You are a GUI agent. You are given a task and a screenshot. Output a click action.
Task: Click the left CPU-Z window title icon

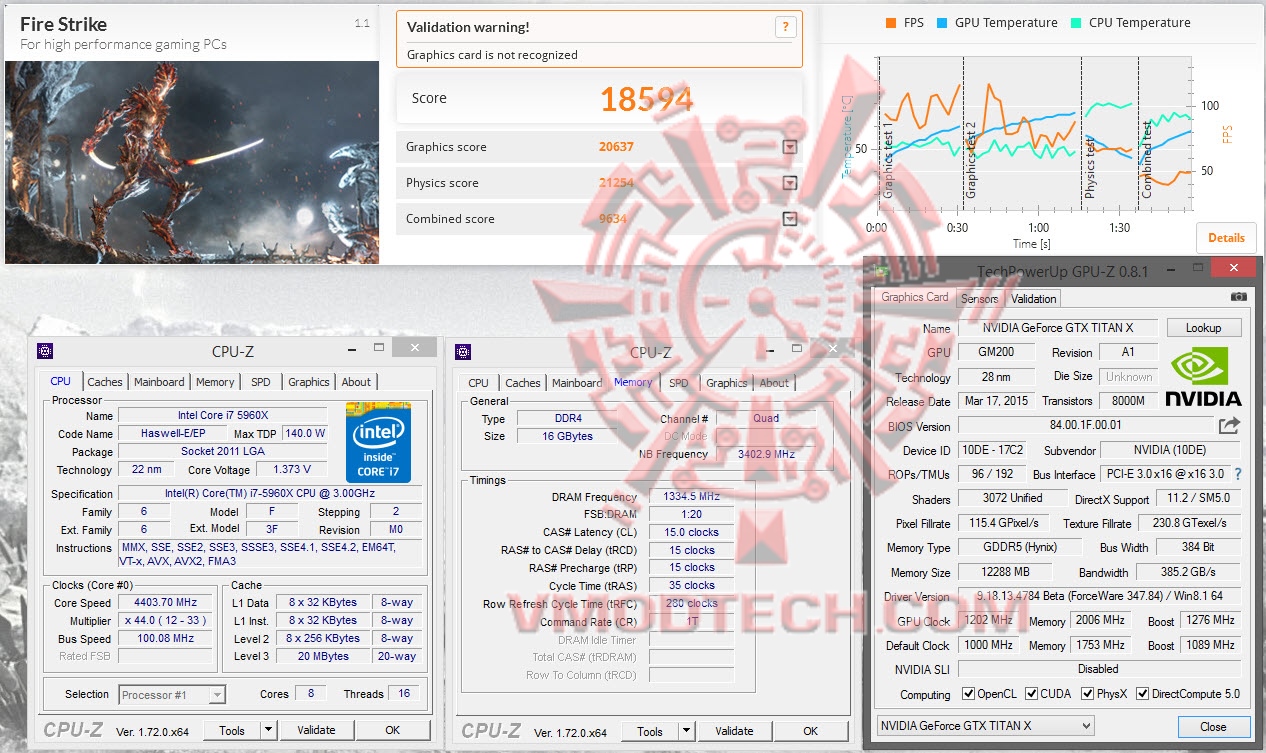44,351
